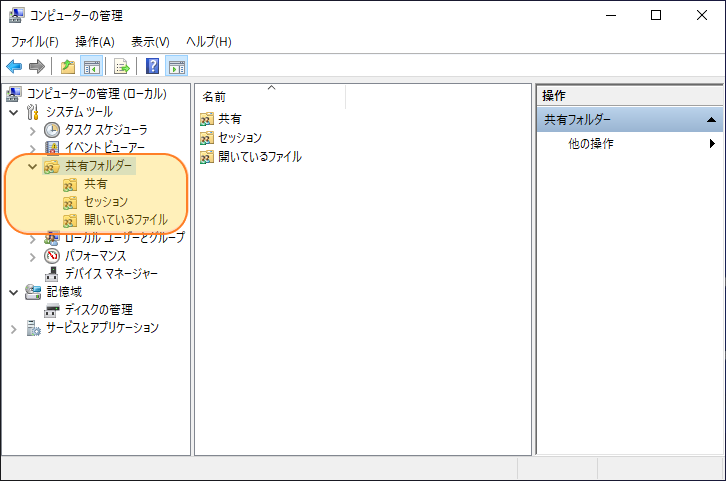The image size is (726, 481).
Task: Open the ファイル(F) menu
Action: tap(35, 42)
